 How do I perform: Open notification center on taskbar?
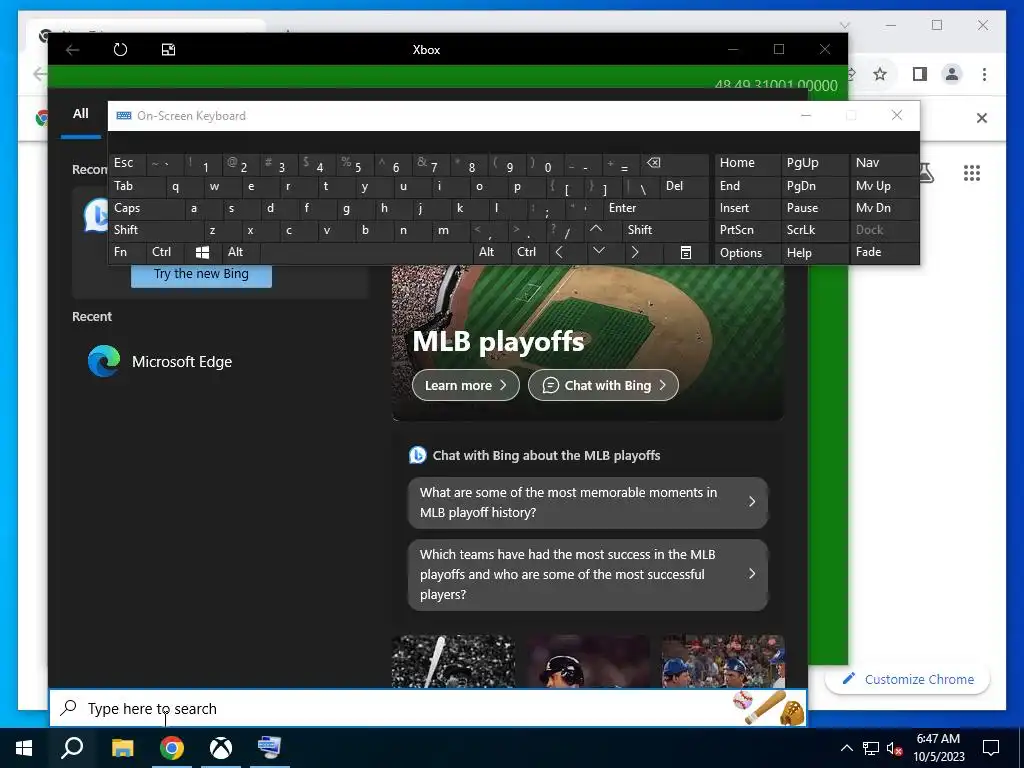[x=991, y=748]
